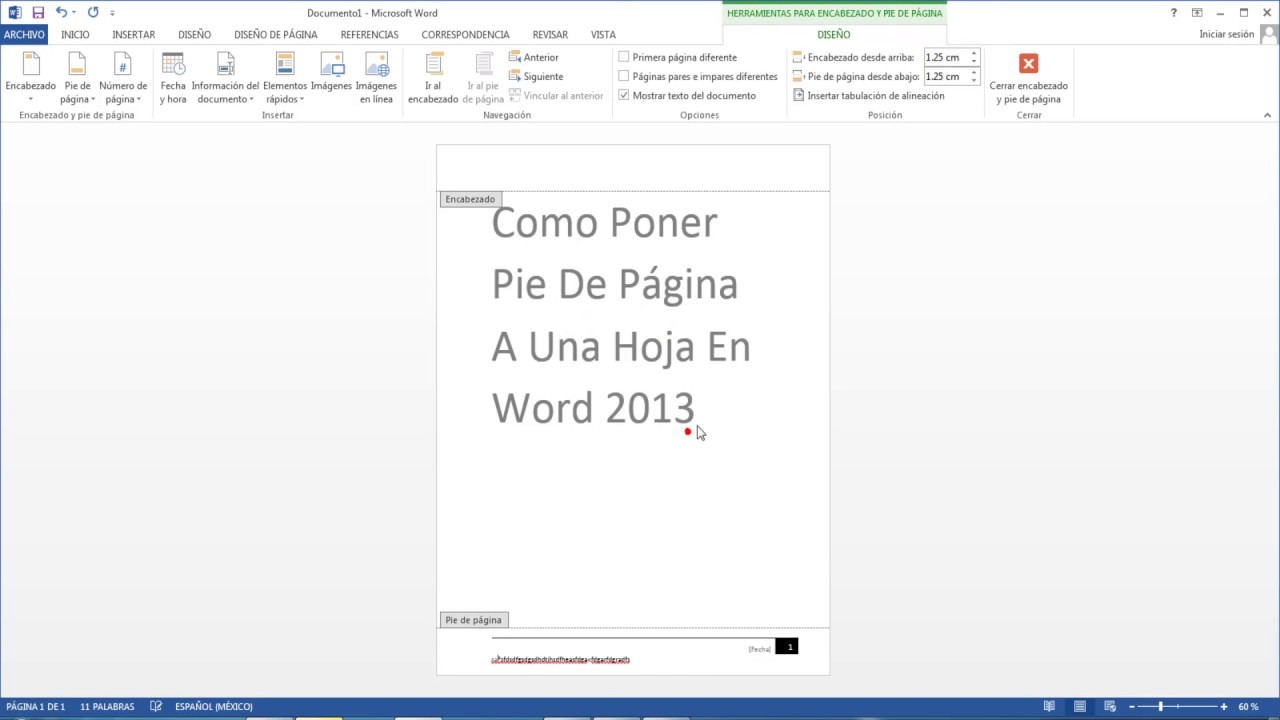Viewport: 1280px width, 720px height.
Task: Click Ir al pie de página
Action: tap(483, 78)
